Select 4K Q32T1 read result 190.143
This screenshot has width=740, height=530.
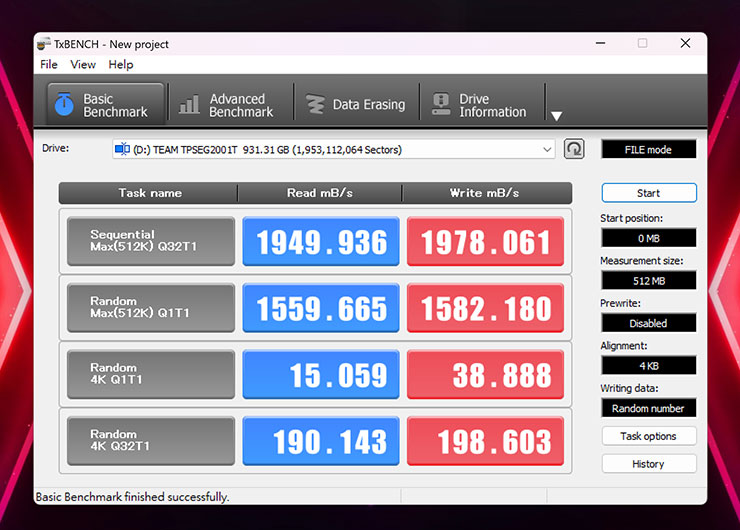(321, 441)
